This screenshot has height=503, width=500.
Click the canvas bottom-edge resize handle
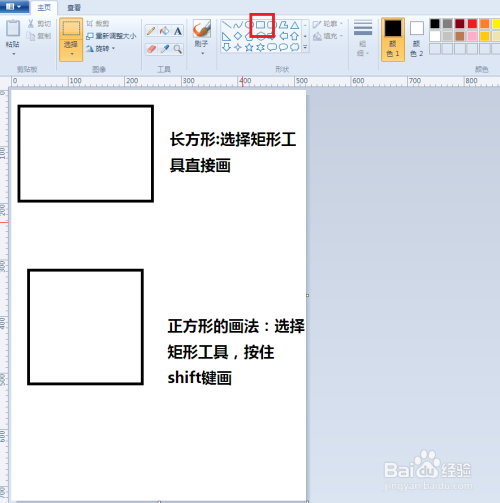pyautogui.click(x=159, y=501)
